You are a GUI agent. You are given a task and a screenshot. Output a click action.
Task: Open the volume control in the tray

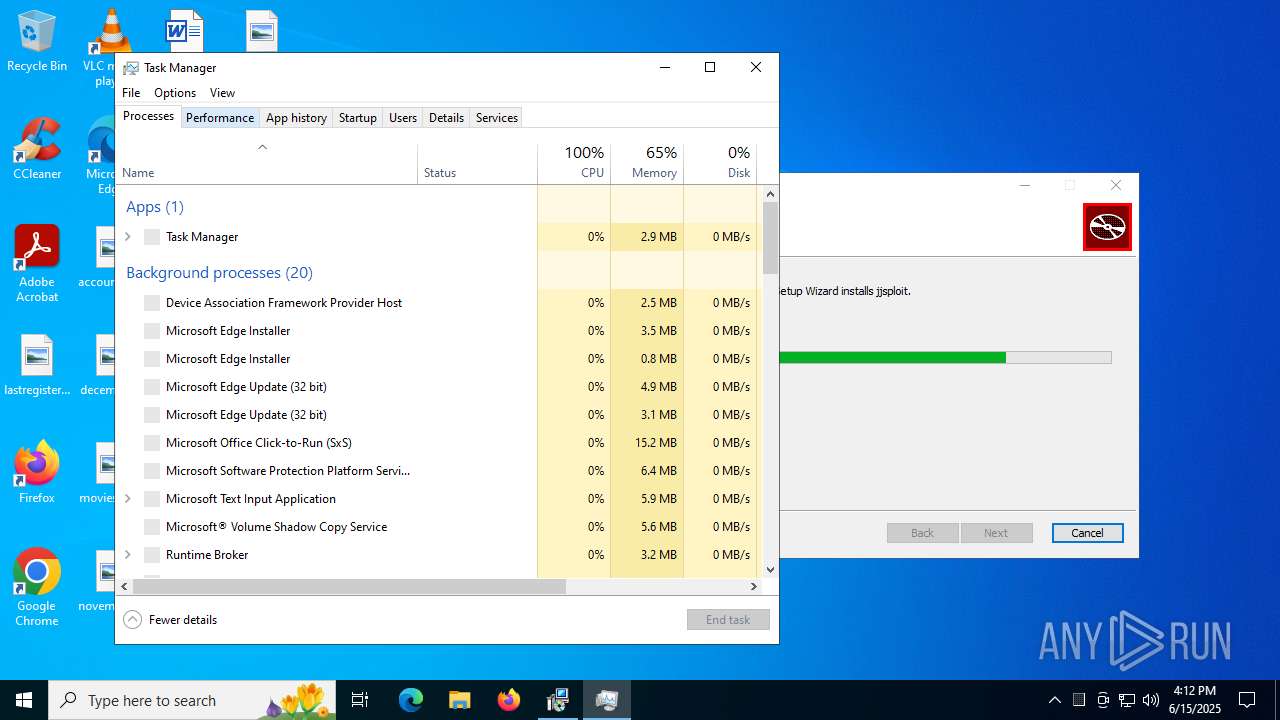tap(1151, 700)
